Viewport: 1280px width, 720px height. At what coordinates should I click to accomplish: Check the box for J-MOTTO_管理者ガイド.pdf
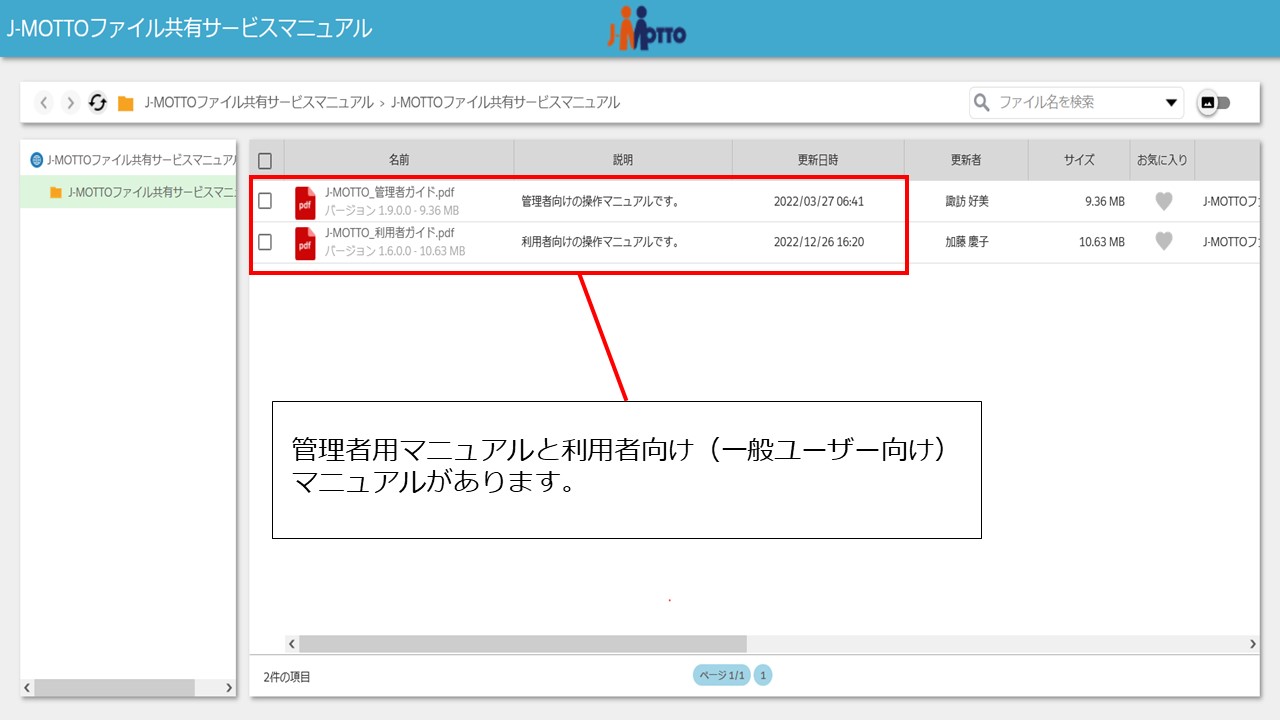(x=265, y=201)
